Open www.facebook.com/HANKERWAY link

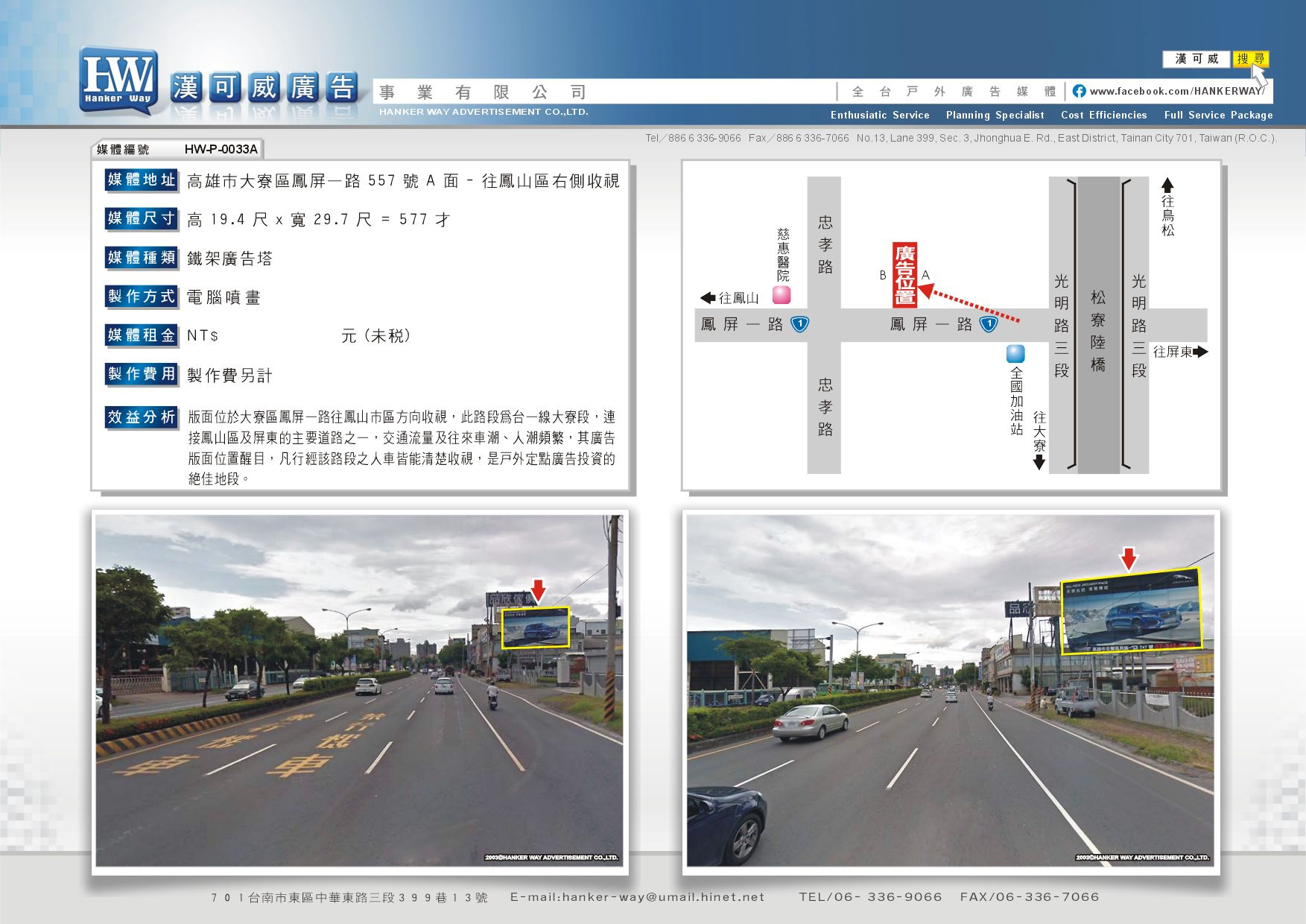(x=1176, y=92)
